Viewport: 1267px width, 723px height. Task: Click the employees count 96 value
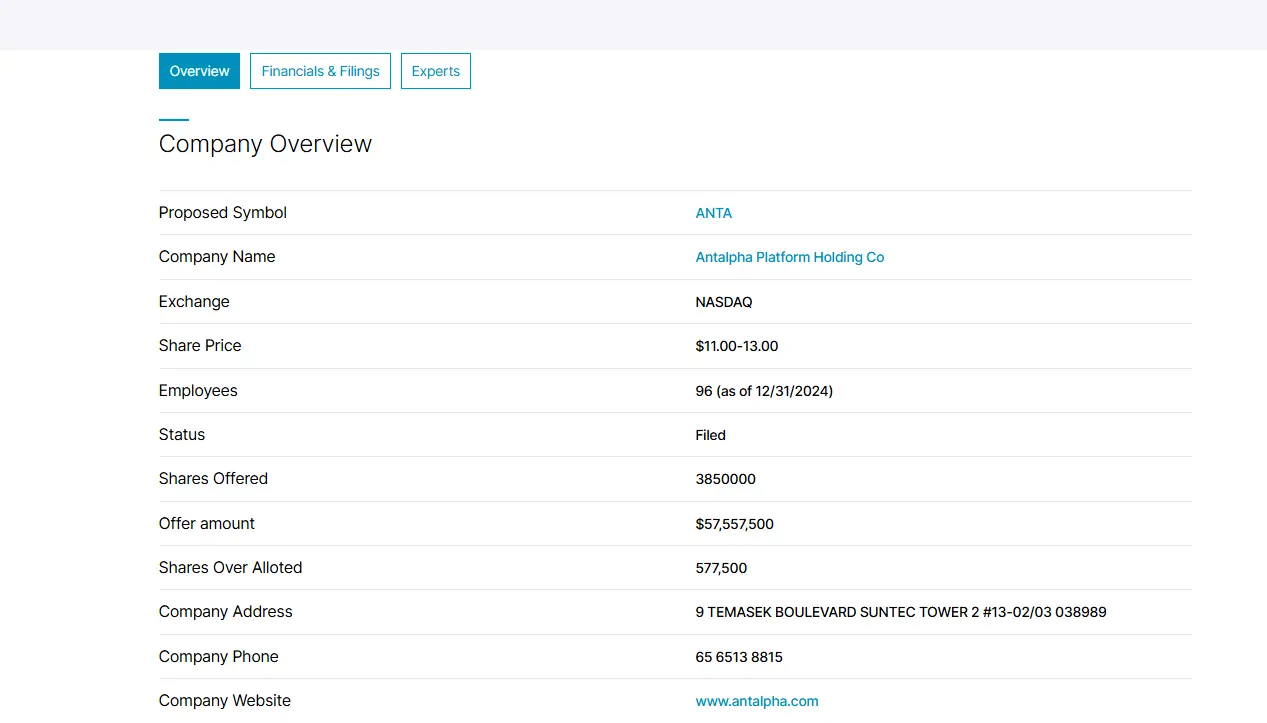(x=763, y=391)
